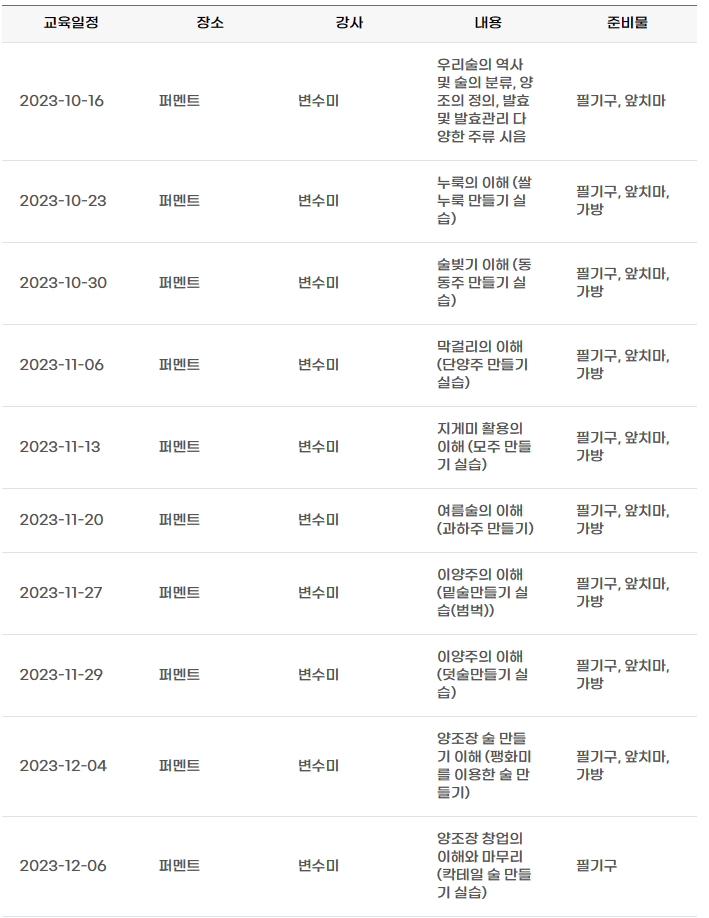Click the 2023-10-30 schedule date
Viewport: 709px width, 918px height.
point(63,283)
